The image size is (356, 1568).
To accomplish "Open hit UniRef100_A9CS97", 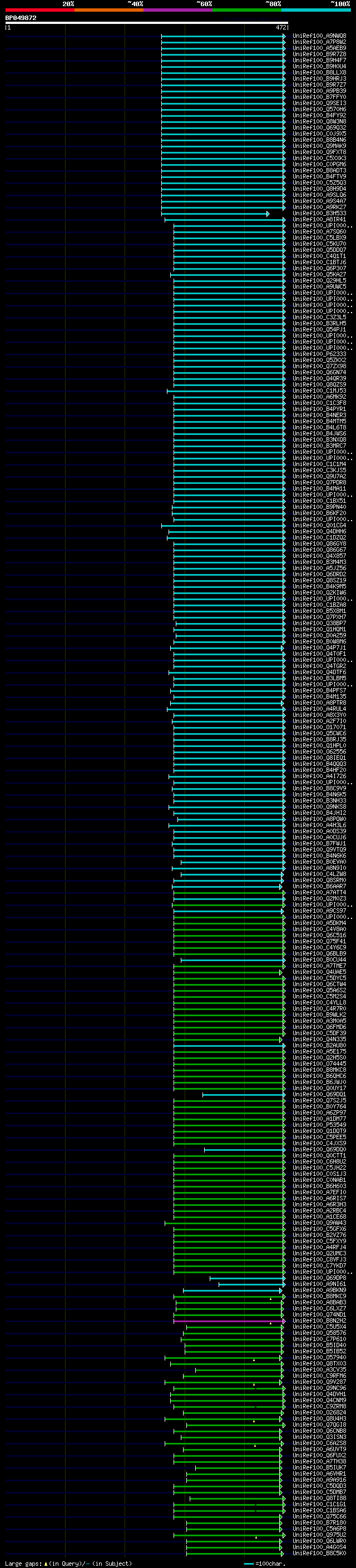I will click(x=319, y=911).
